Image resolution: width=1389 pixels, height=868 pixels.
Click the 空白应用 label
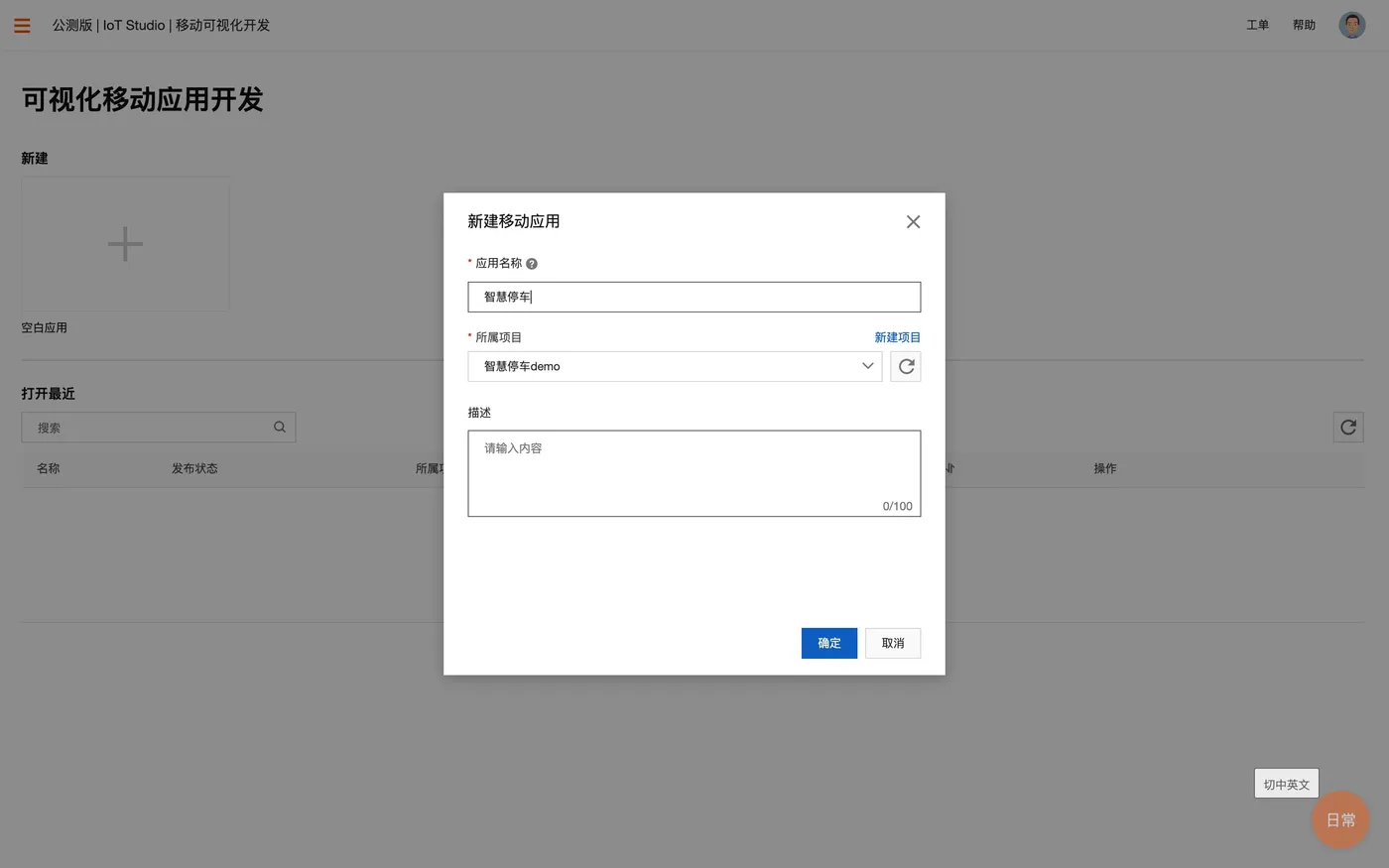coord(45,327)
